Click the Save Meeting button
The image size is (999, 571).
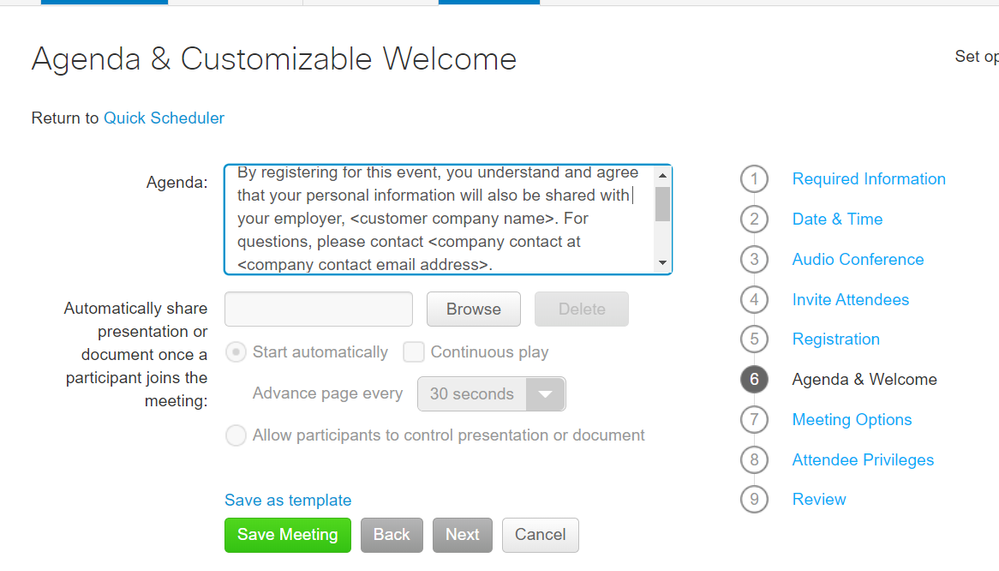point(287,535)
